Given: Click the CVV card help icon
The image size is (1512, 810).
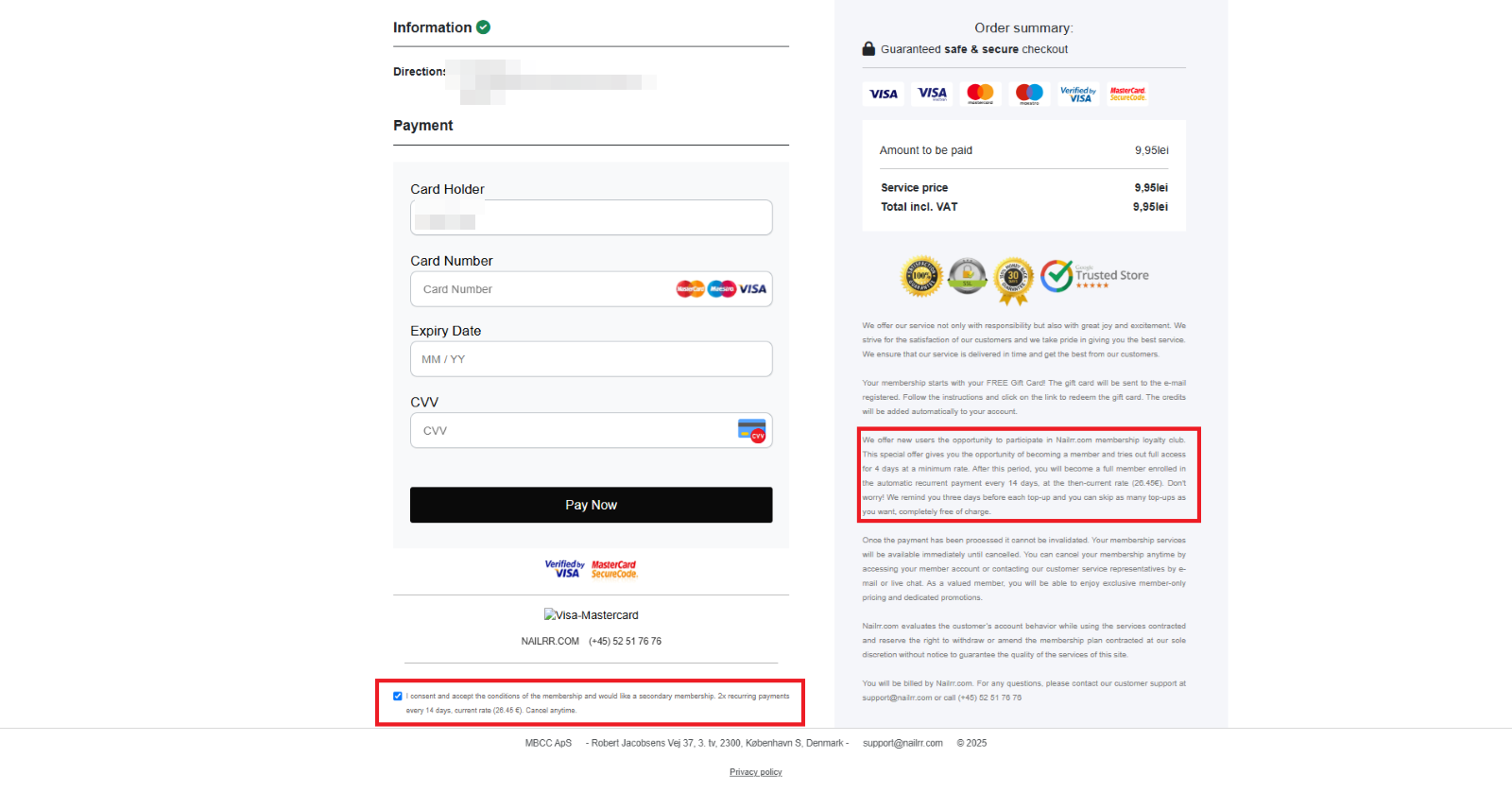Looking at the screenshot, I should (752, 431).
